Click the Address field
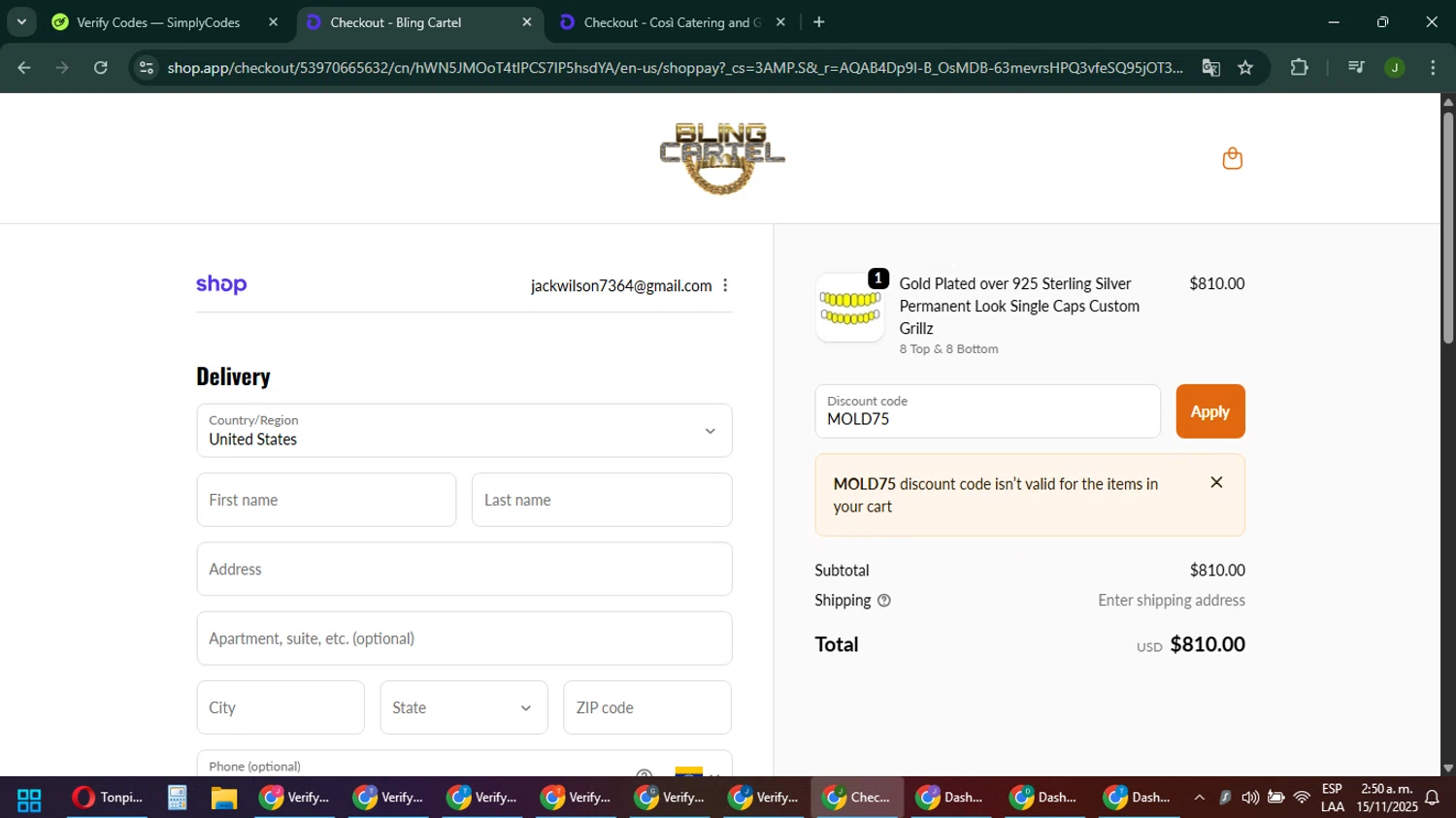 tap(464, 569)
